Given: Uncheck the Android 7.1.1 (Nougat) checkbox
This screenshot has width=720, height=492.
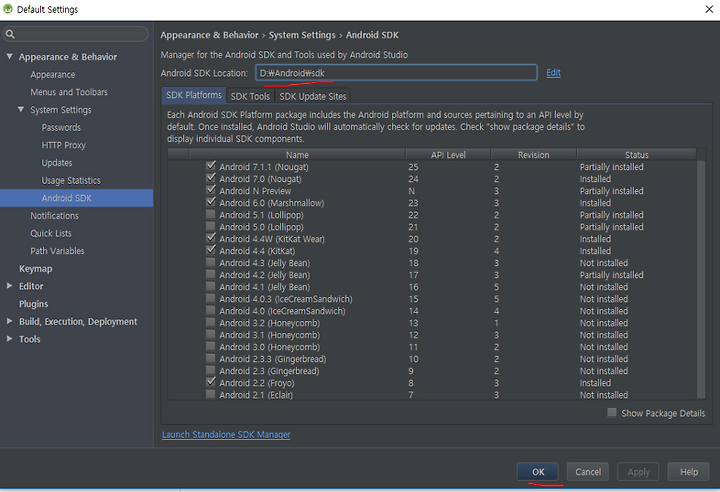Looking at the screenshot, I should 211,166.
